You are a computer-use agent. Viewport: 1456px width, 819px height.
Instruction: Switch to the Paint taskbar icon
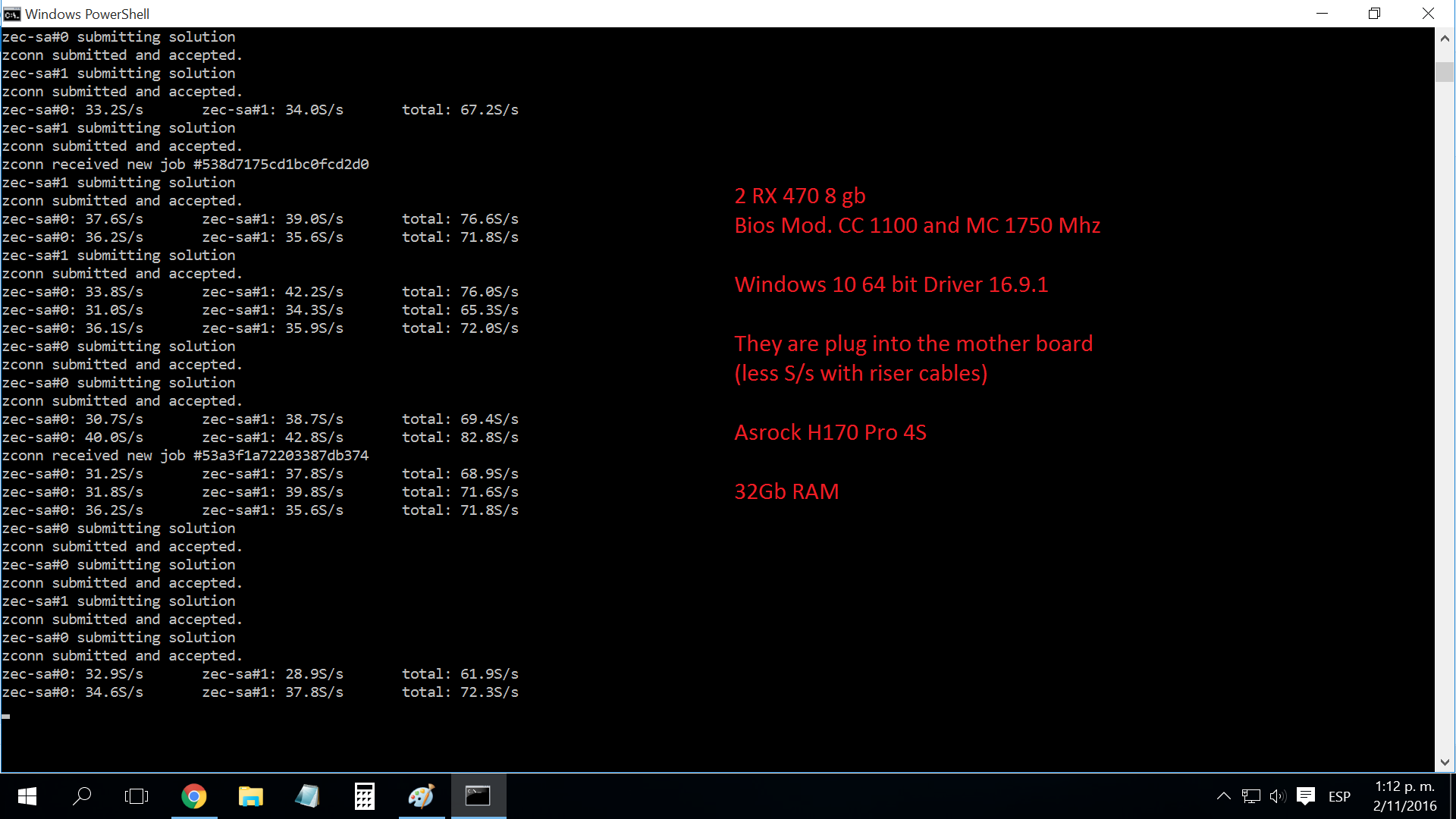tap(421, 796)
